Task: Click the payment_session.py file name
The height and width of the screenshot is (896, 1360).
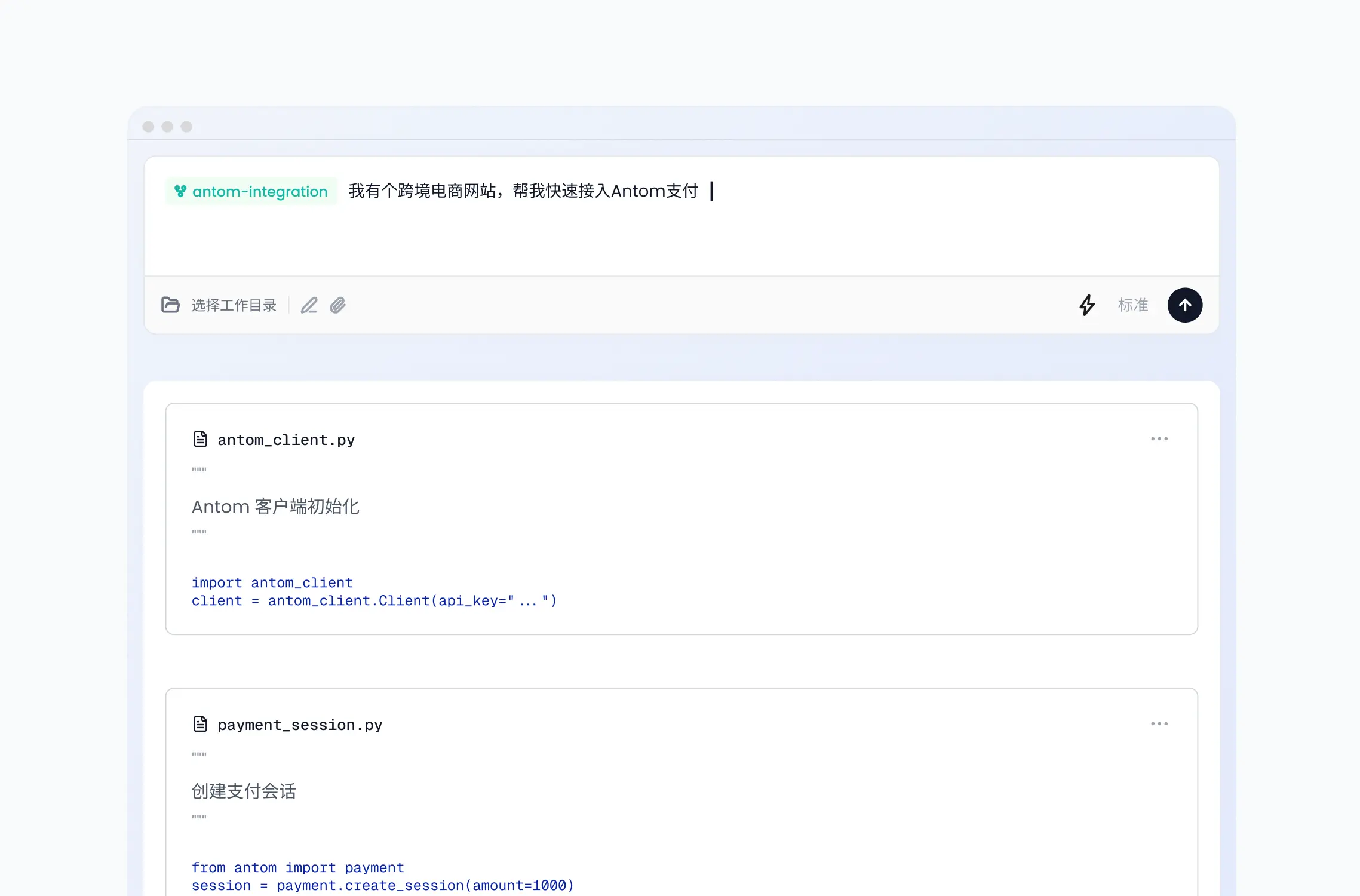Action: coord(300,725)
